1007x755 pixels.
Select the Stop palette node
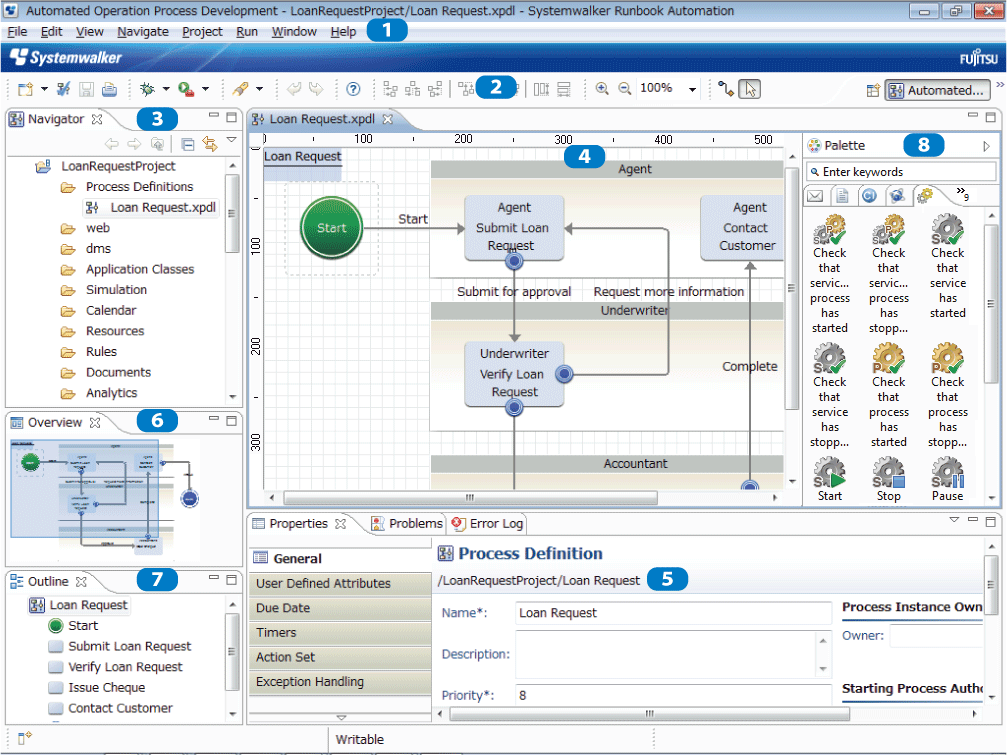[x=889, y=480]
